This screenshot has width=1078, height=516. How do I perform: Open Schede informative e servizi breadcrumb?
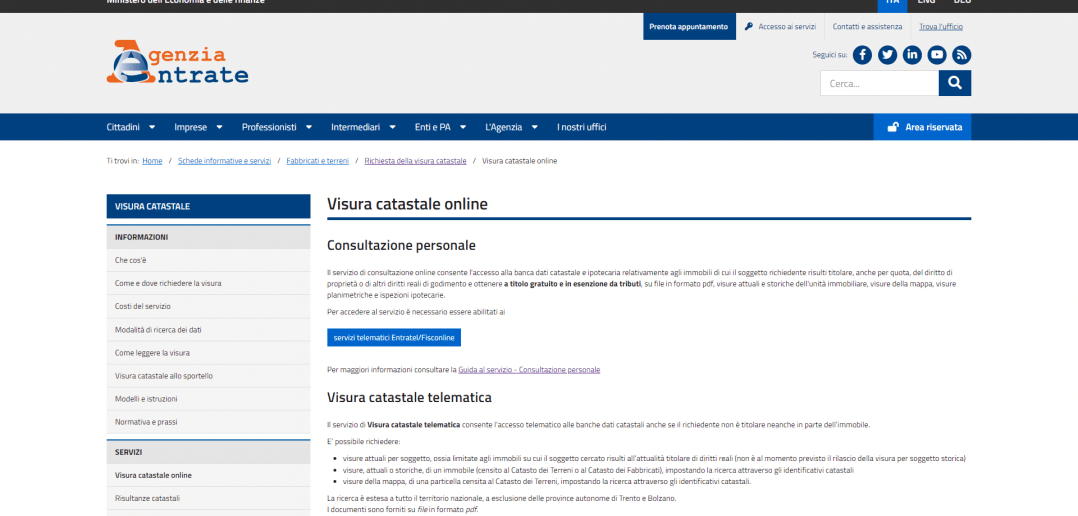pos(224,161)
